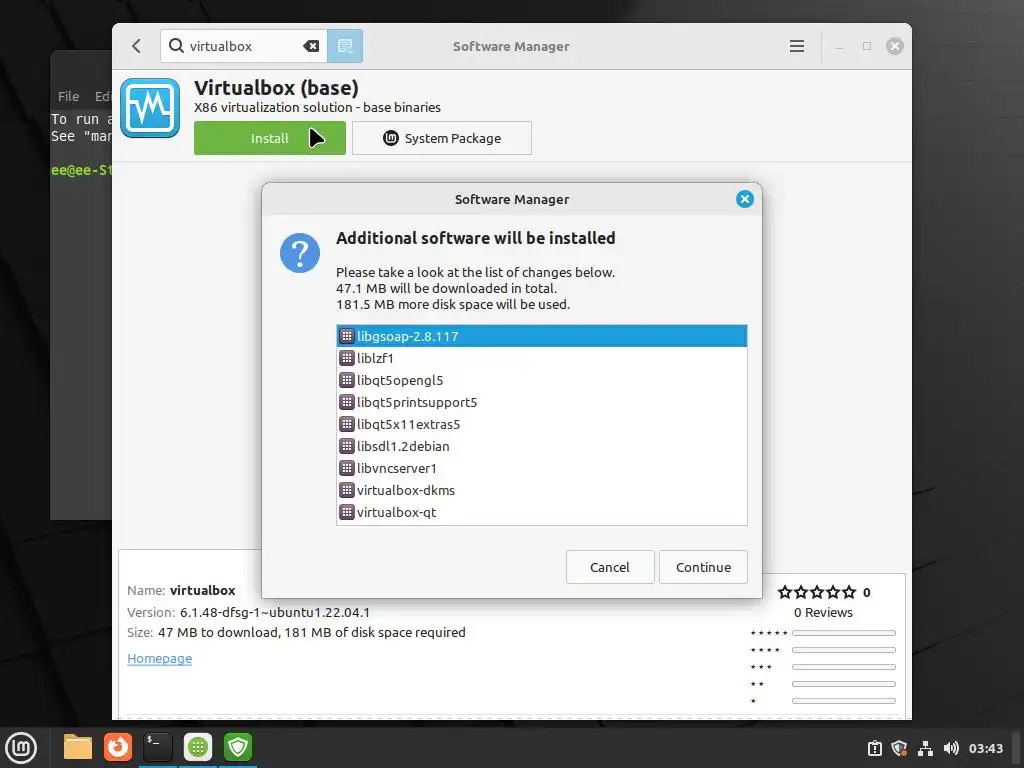Launch Firefox from the panel
The width and height of the screenshot is (1024, 768).
pyautogui.click(x=118, y=747)
